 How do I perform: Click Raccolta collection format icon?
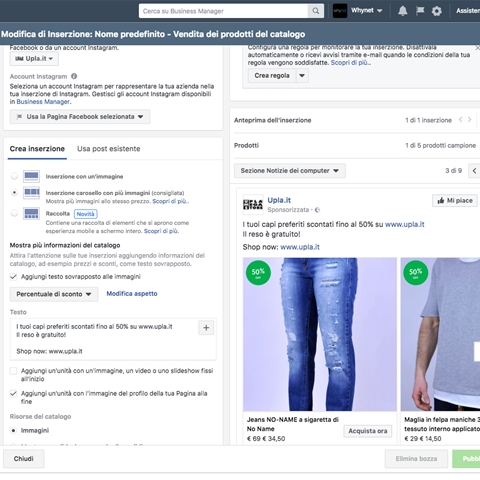31,214
